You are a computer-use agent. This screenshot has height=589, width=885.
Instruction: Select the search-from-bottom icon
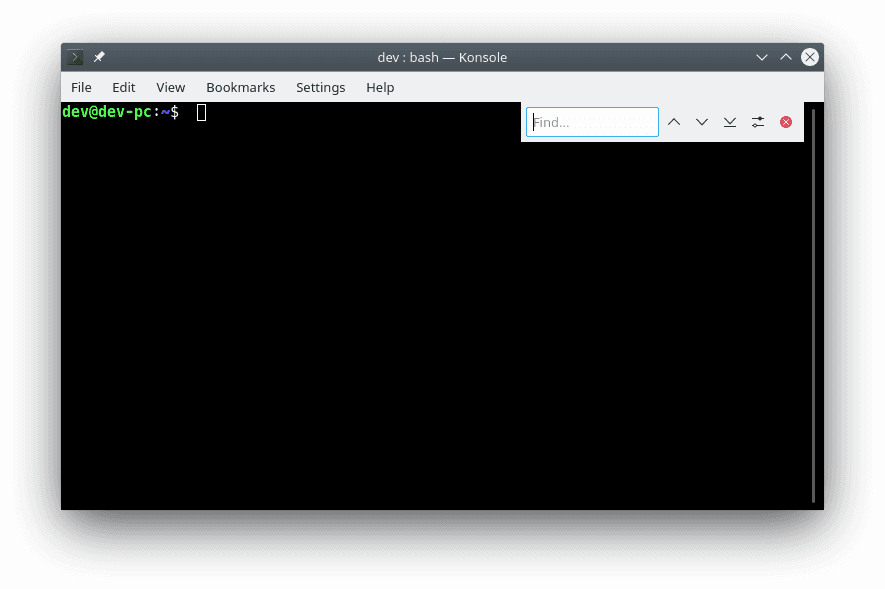coord(730,121)
